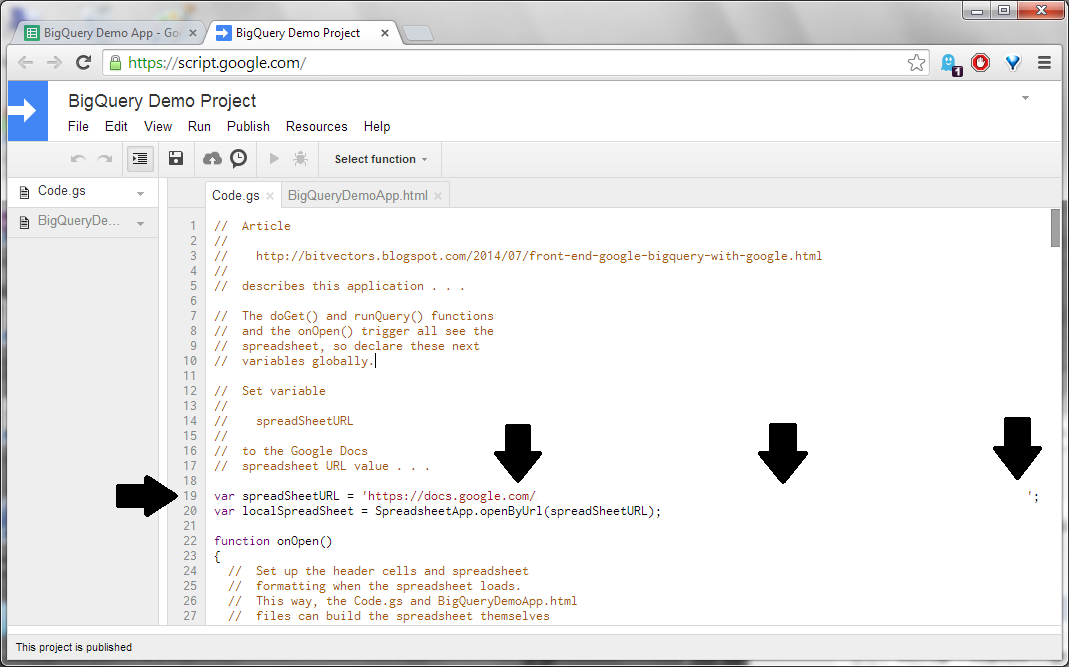
Task: Open revision history via the clock icon
Action: 238,158
